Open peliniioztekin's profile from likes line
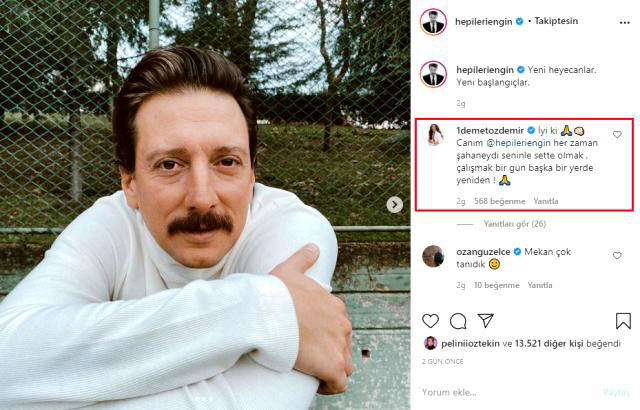The image size is (640, 410). click(476, 343)
